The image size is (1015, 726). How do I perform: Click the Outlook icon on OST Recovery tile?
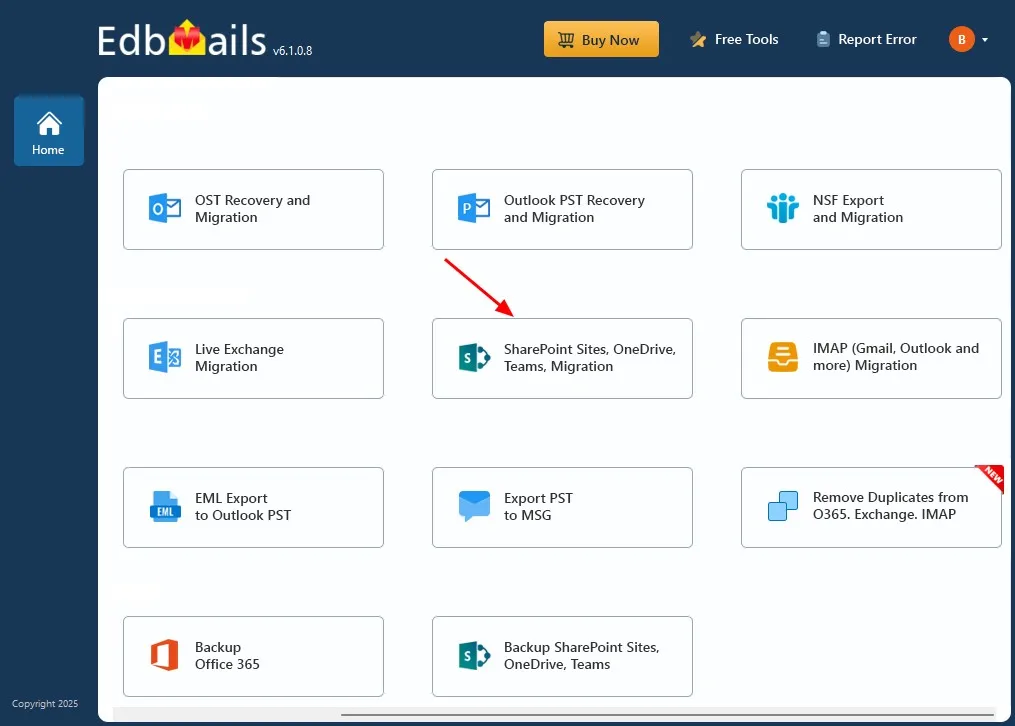pos(164,209)
